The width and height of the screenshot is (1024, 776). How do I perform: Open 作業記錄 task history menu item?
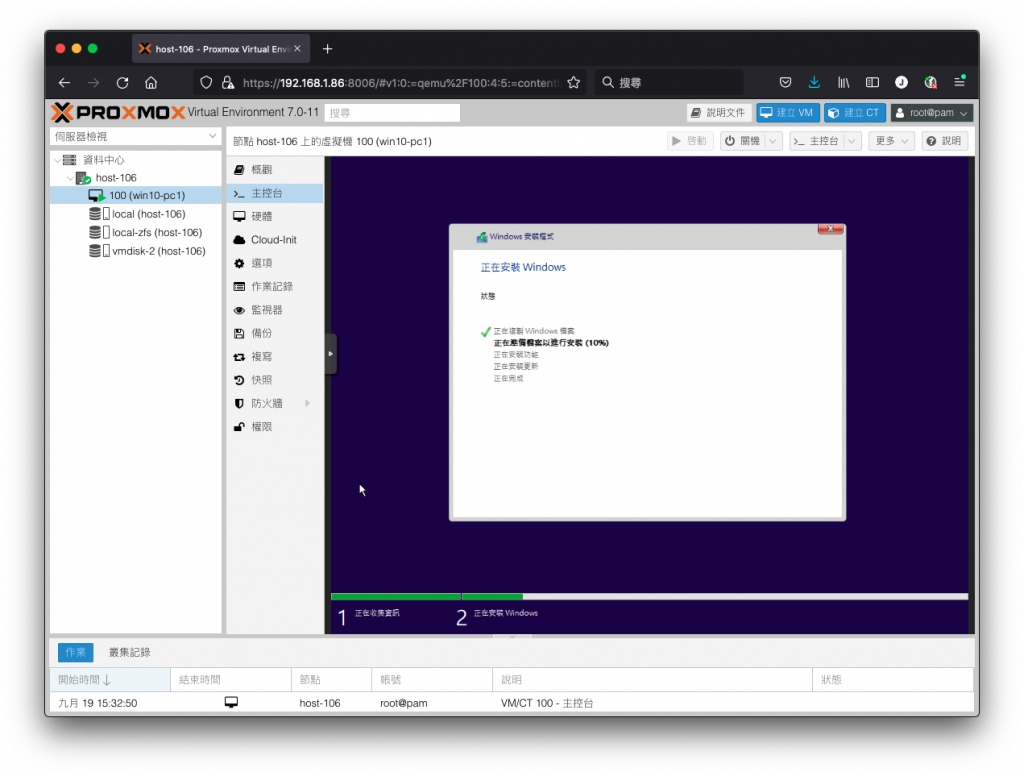[276, 287]
